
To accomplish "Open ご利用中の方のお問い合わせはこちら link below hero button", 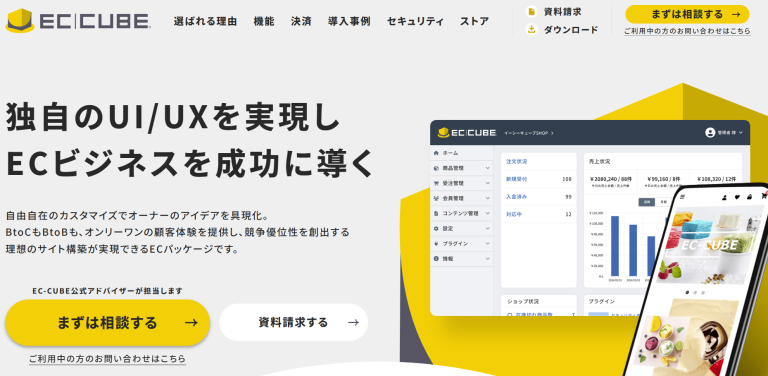I will click(107, 359).
